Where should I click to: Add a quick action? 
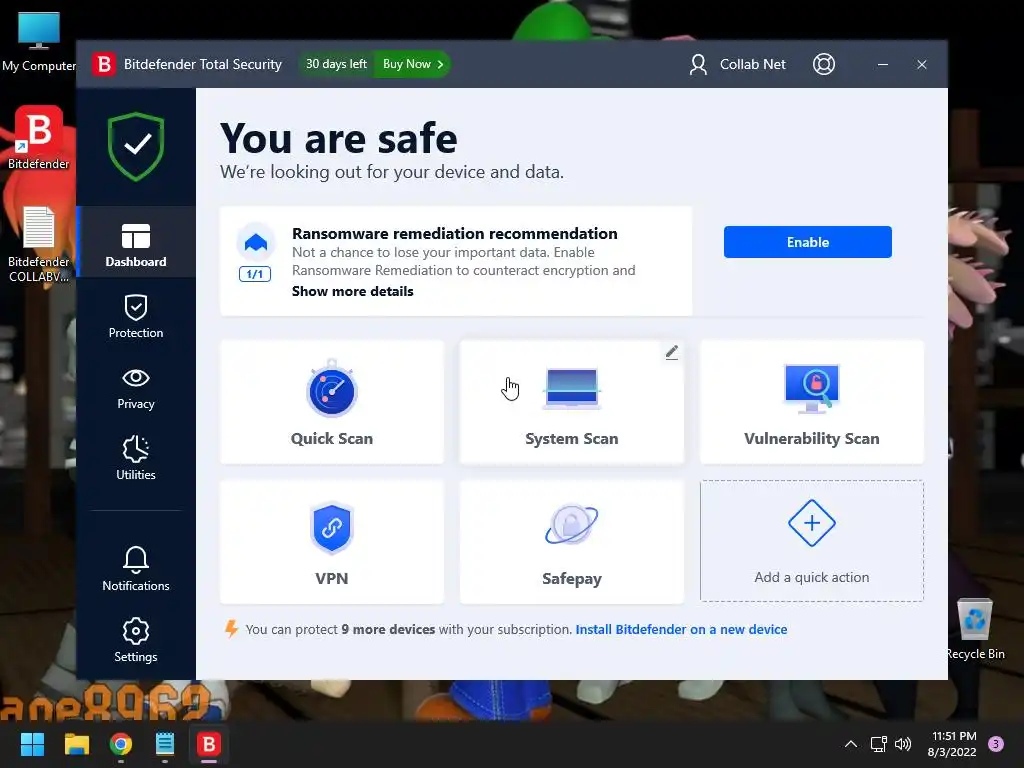[812, 541]
